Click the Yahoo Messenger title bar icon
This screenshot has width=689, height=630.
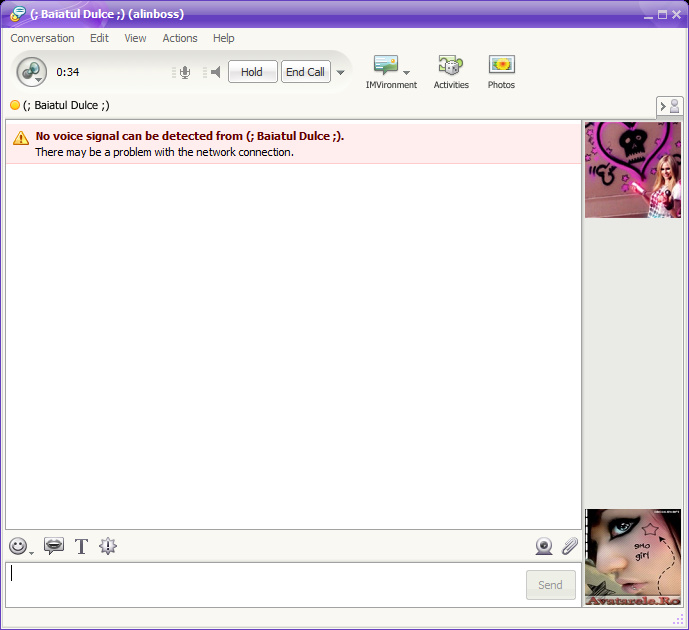click(18, 14)
